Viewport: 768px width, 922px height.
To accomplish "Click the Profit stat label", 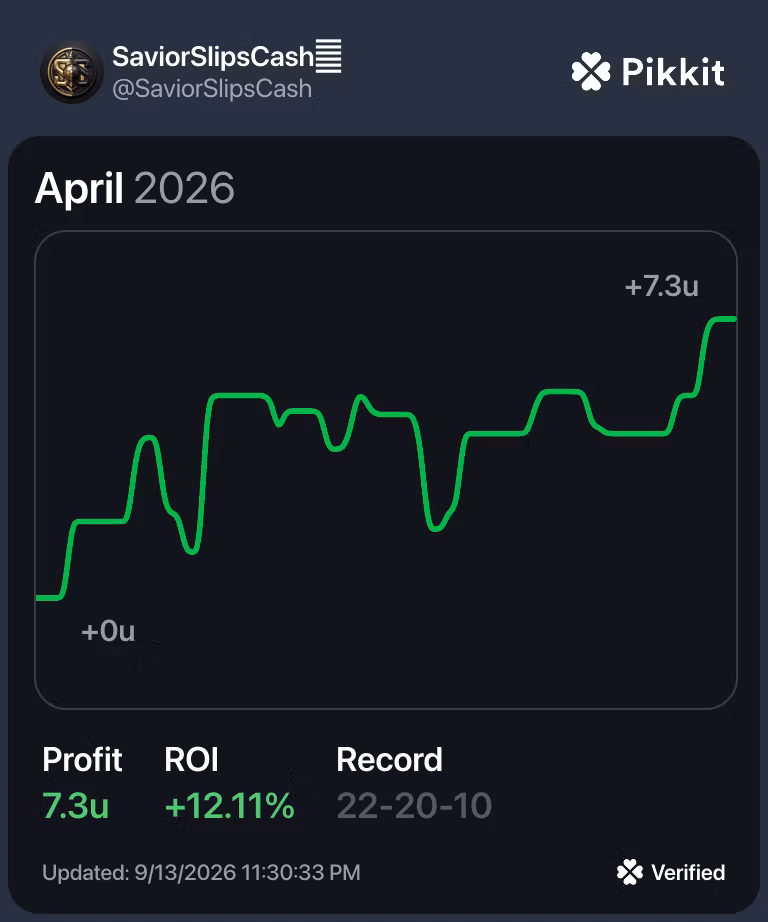I will [82, 759].
